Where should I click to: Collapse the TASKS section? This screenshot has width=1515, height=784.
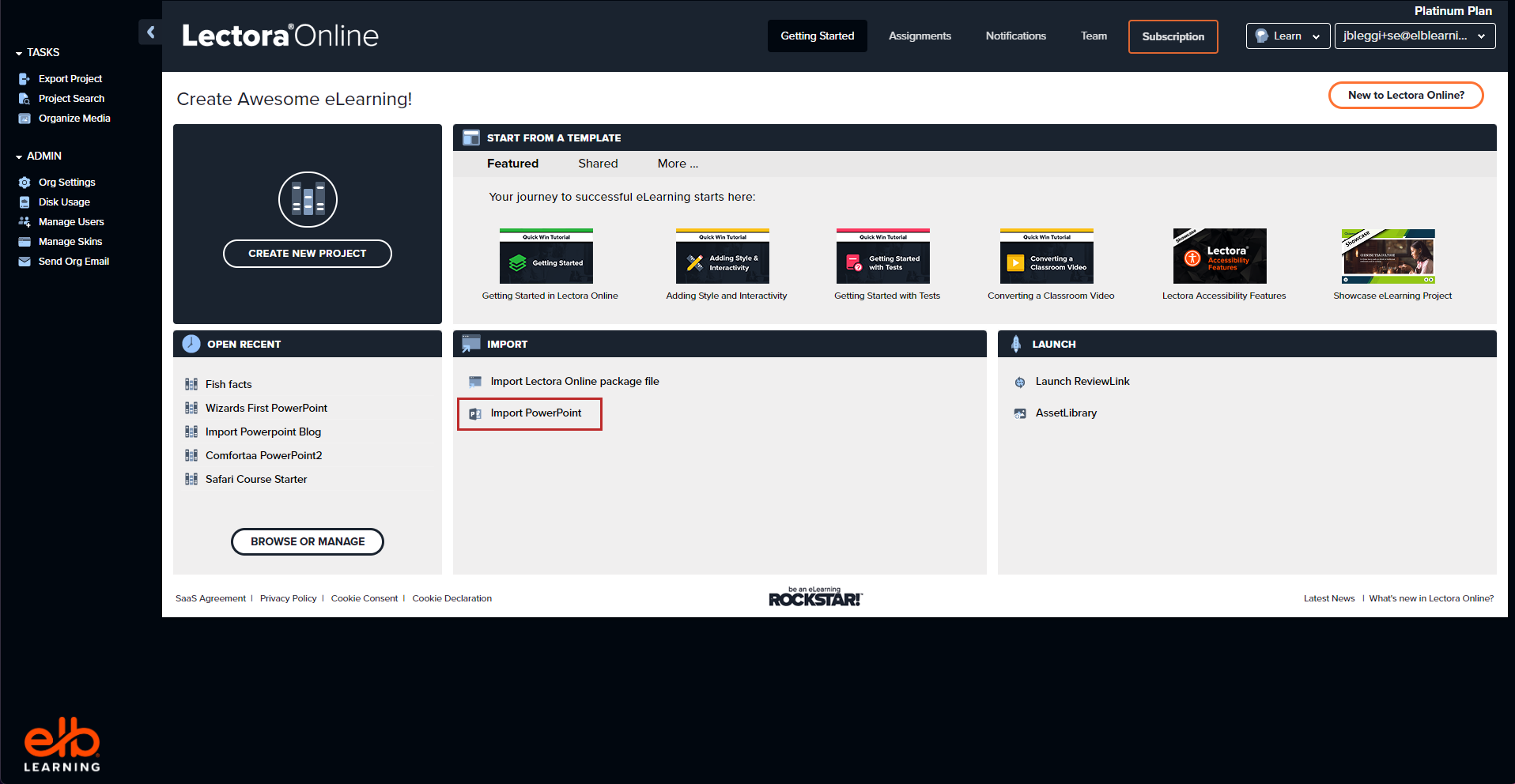click(x=19, y=53)
